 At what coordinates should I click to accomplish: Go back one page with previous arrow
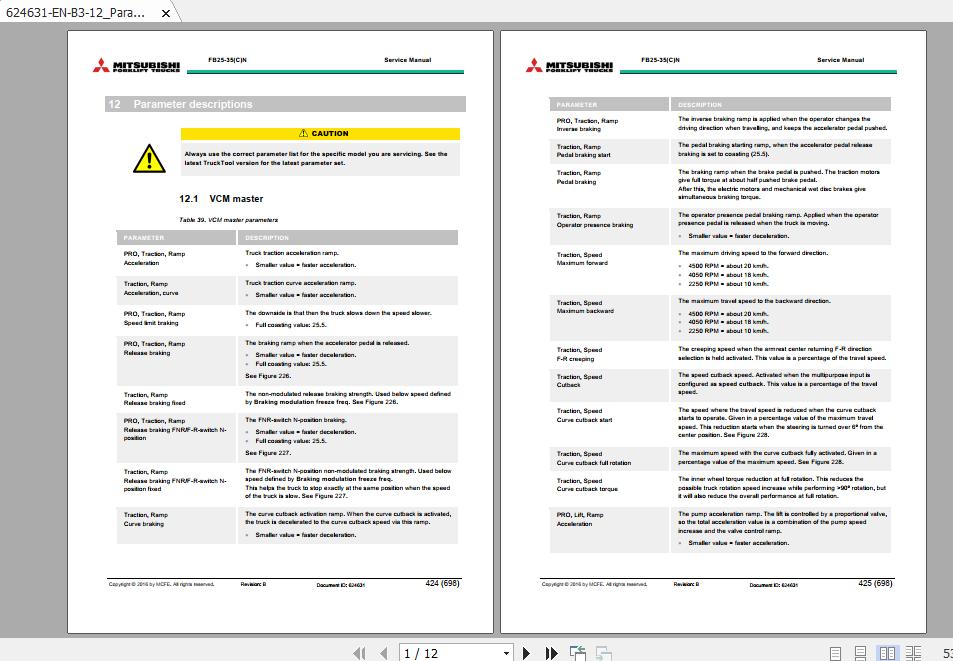click(382, 652)
